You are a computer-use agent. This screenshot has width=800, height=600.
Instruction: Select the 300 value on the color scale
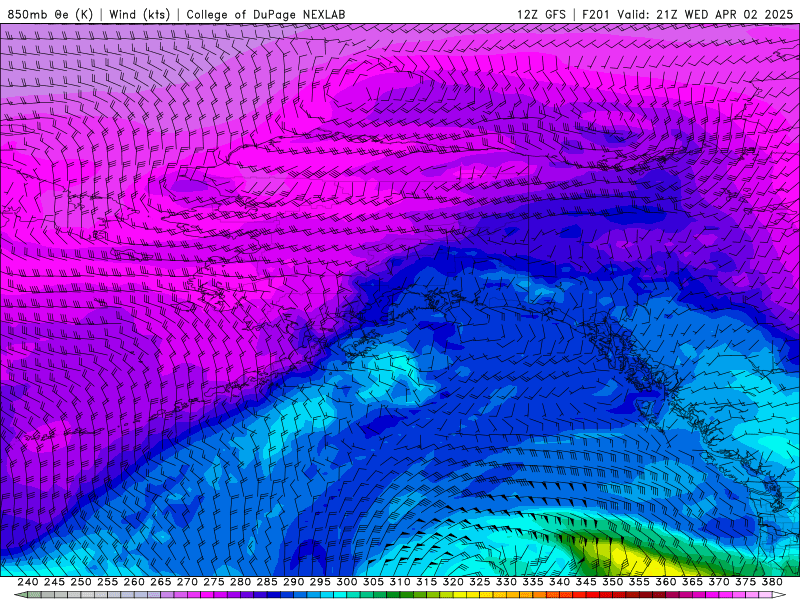click(x=347, y=582)
